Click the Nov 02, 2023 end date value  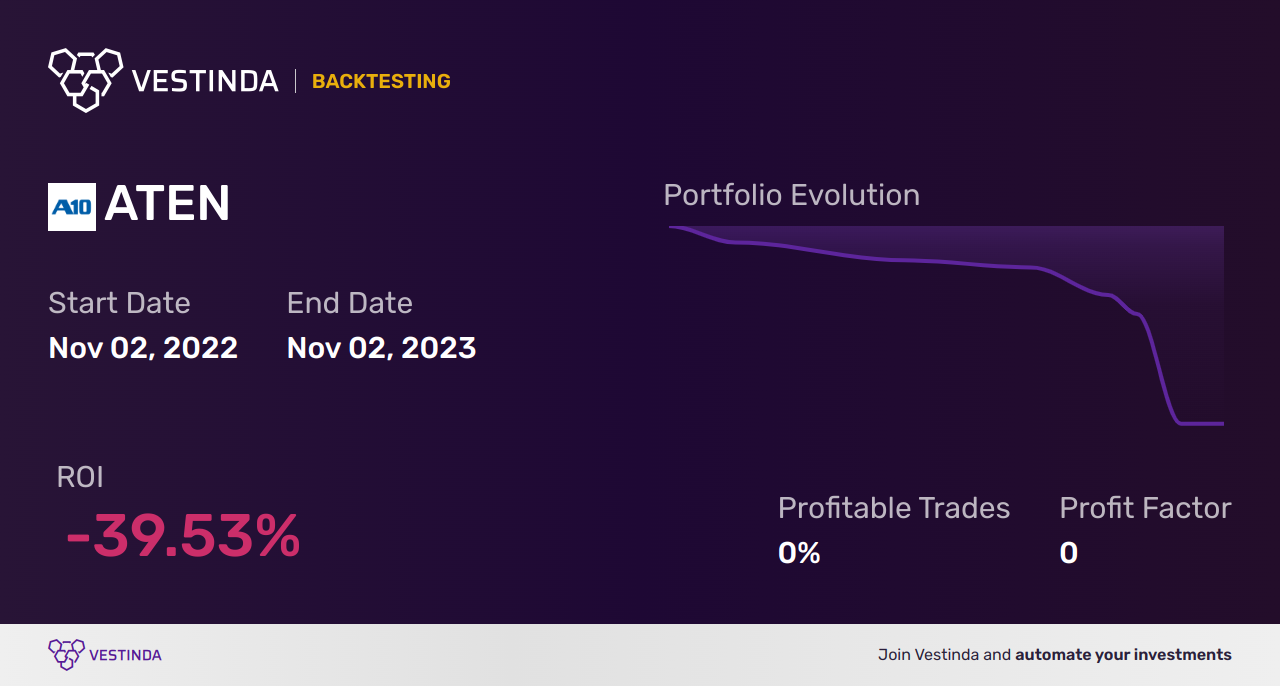coord(381,348)
